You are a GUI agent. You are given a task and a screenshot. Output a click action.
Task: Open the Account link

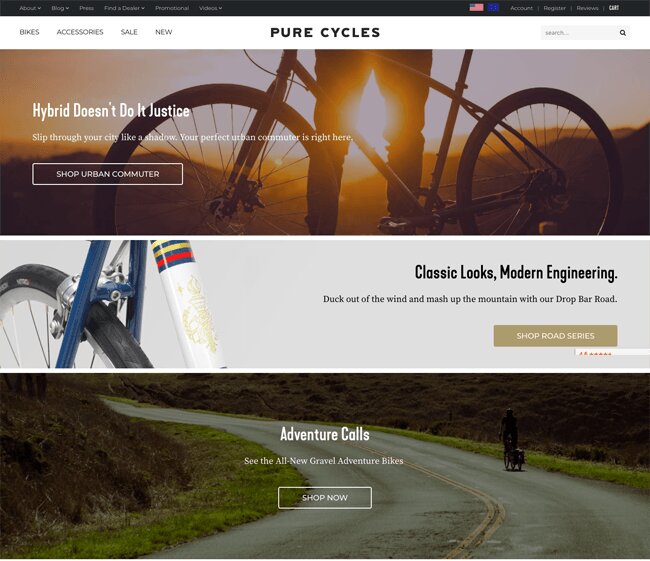click(x=521, y=8)
